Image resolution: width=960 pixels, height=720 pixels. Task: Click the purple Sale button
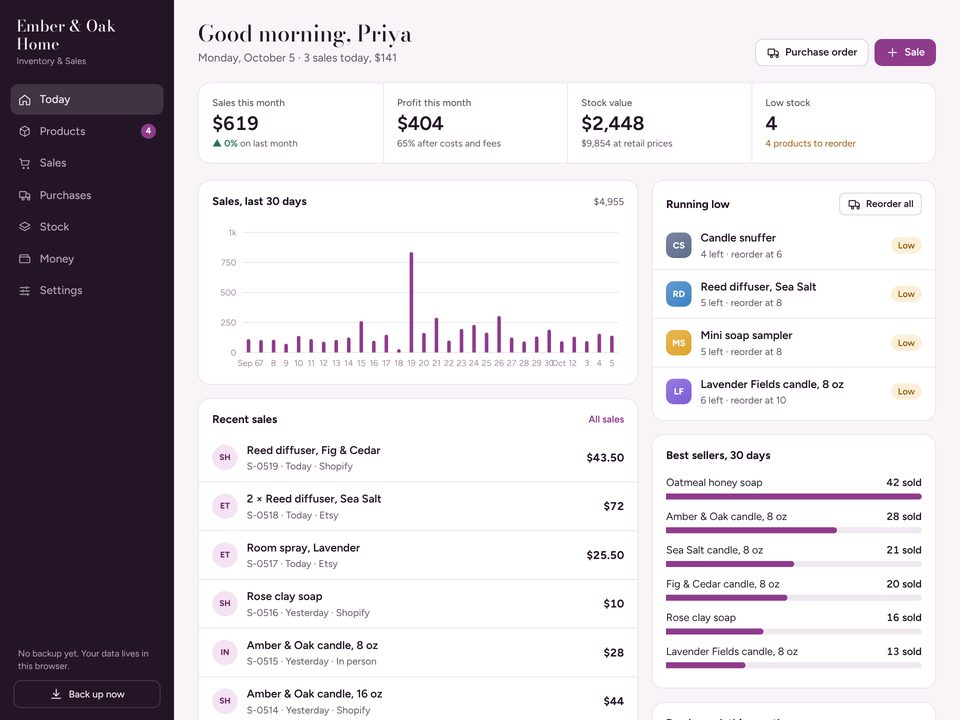[x=905, y=53]
